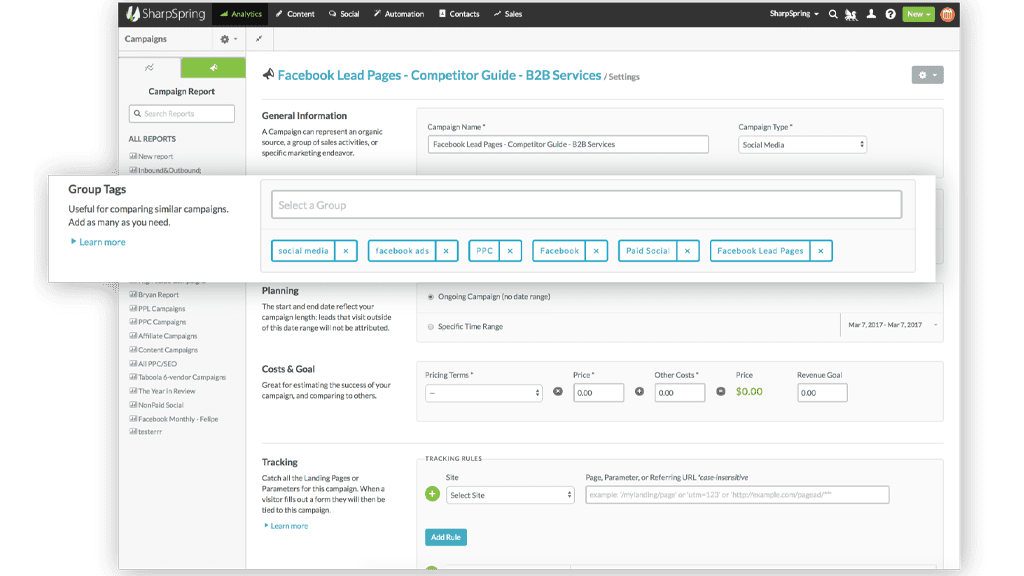The image size is (1024, 576).
Task: Switch to the chart reports tab in sidebar
Action: 150,67
